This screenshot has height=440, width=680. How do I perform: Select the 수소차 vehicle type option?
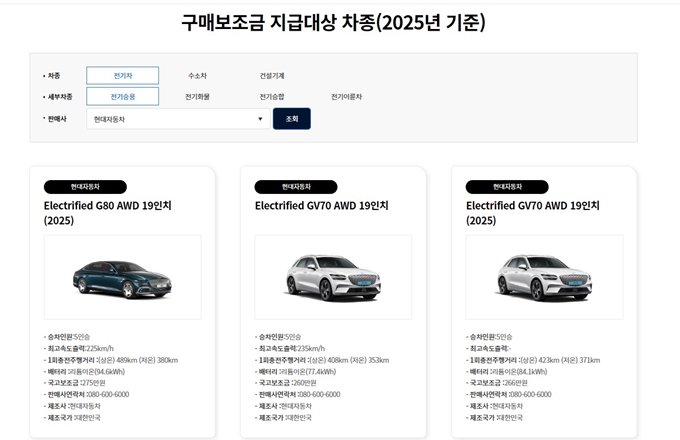[x=197, y=75]
